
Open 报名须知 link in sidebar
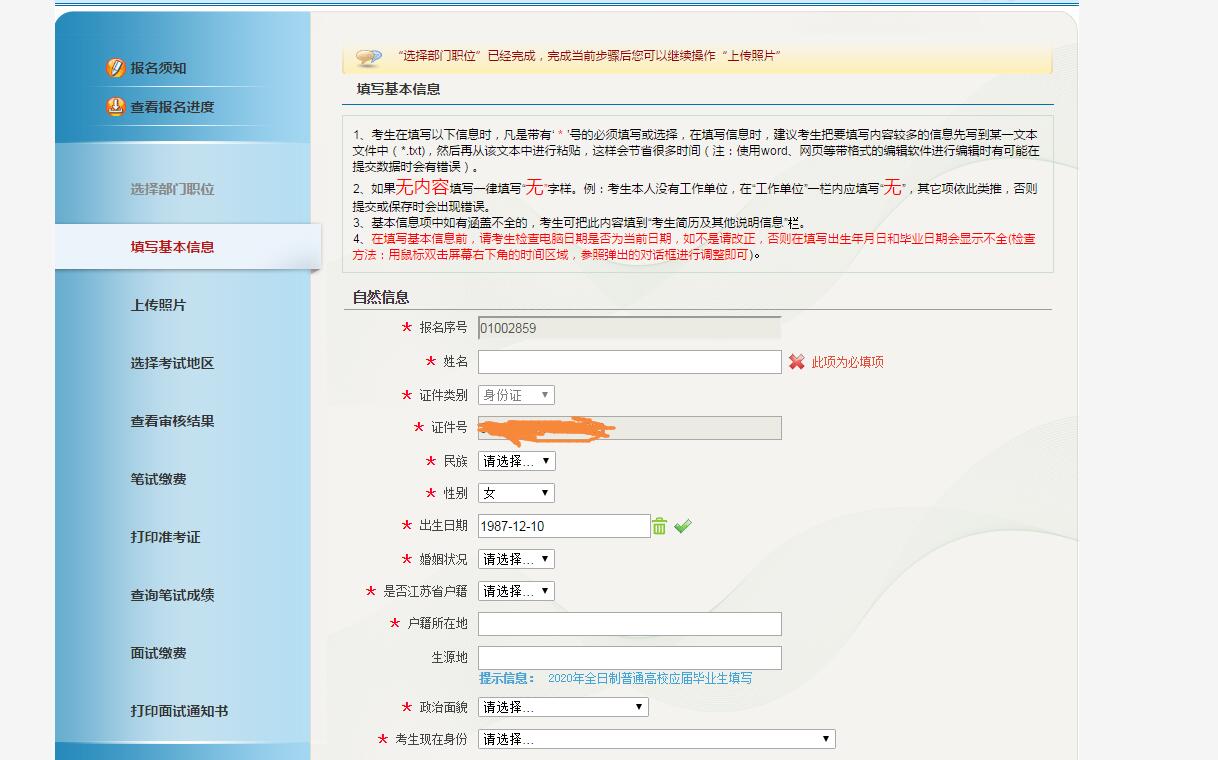158,68
